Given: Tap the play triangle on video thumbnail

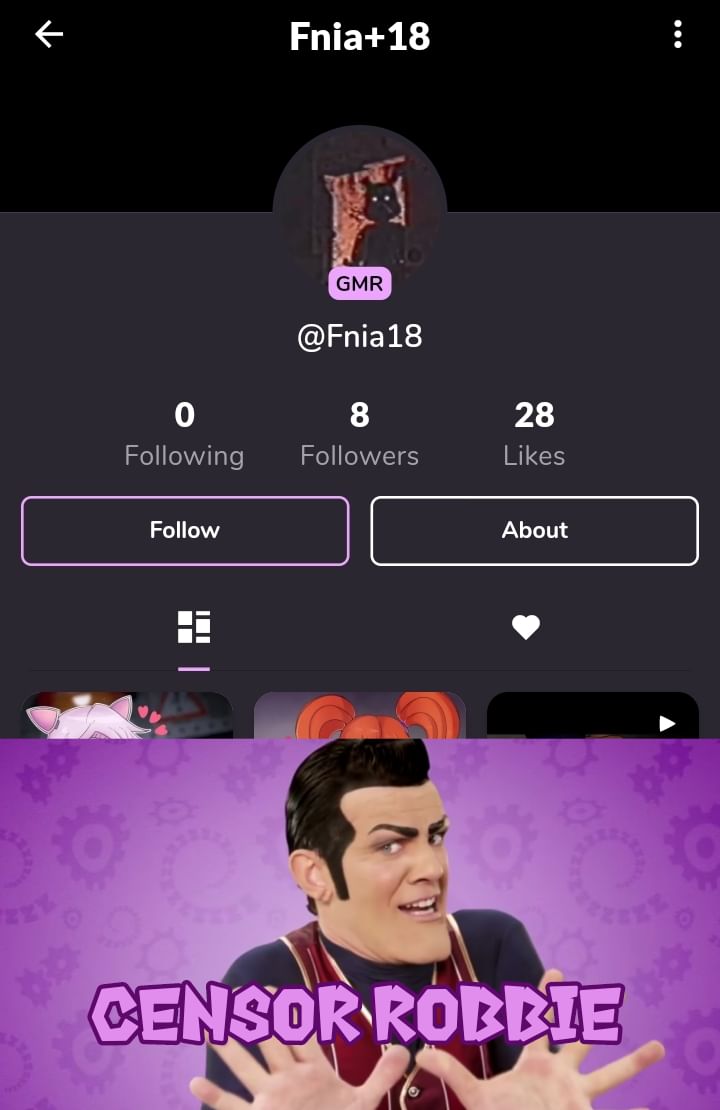Looking at the screenshot, I should click(667, 723).
